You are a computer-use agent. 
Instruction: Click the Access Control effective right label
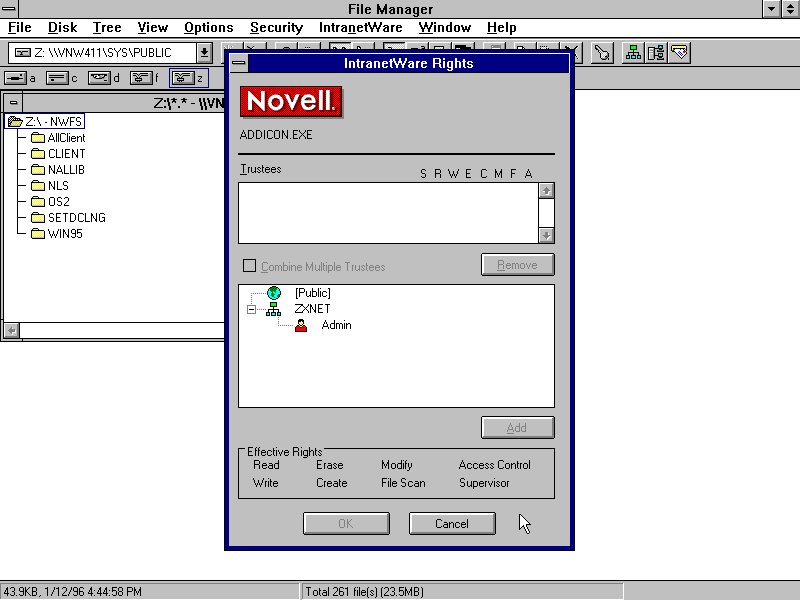[494, 465]
